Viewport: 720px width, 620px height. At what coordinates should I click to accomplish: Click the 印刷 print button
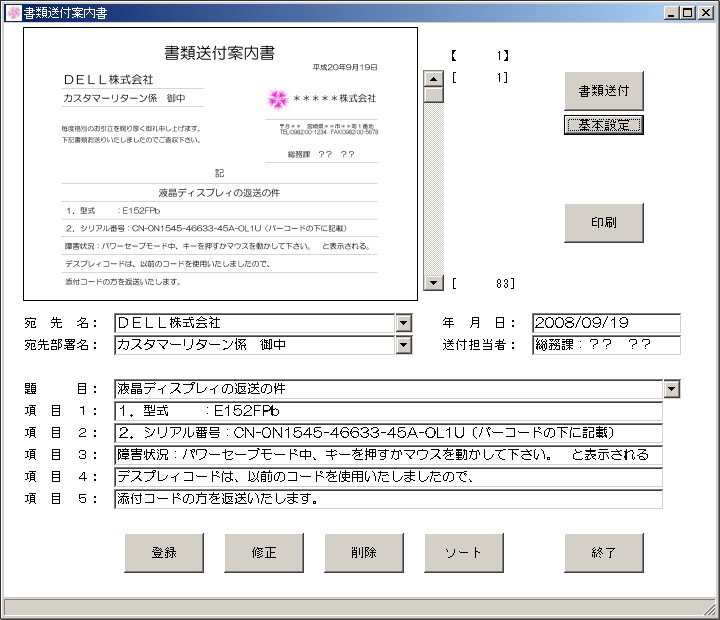point(603,223)
